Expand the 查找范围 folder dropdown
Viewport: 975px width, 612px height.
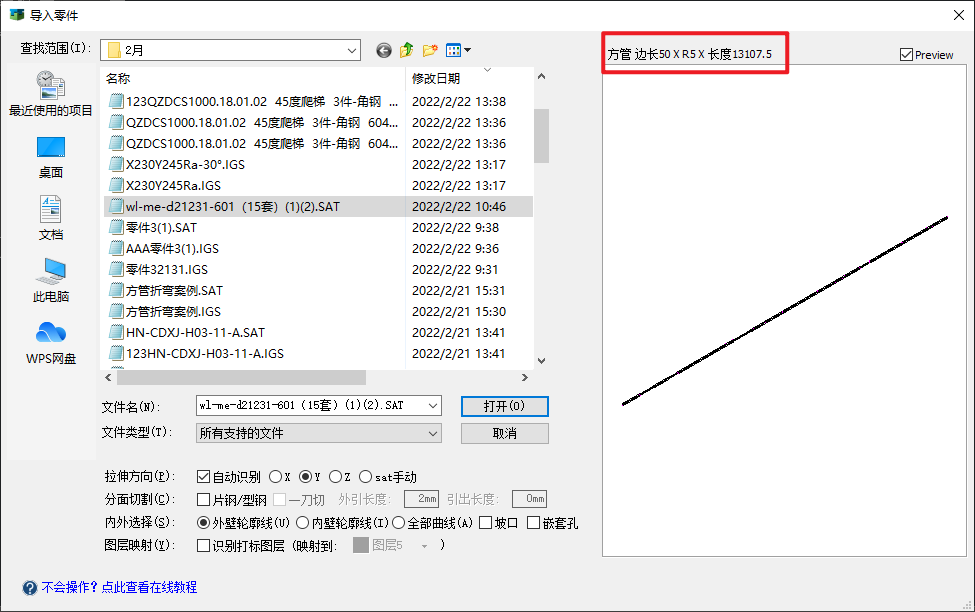tap(351, 50)
